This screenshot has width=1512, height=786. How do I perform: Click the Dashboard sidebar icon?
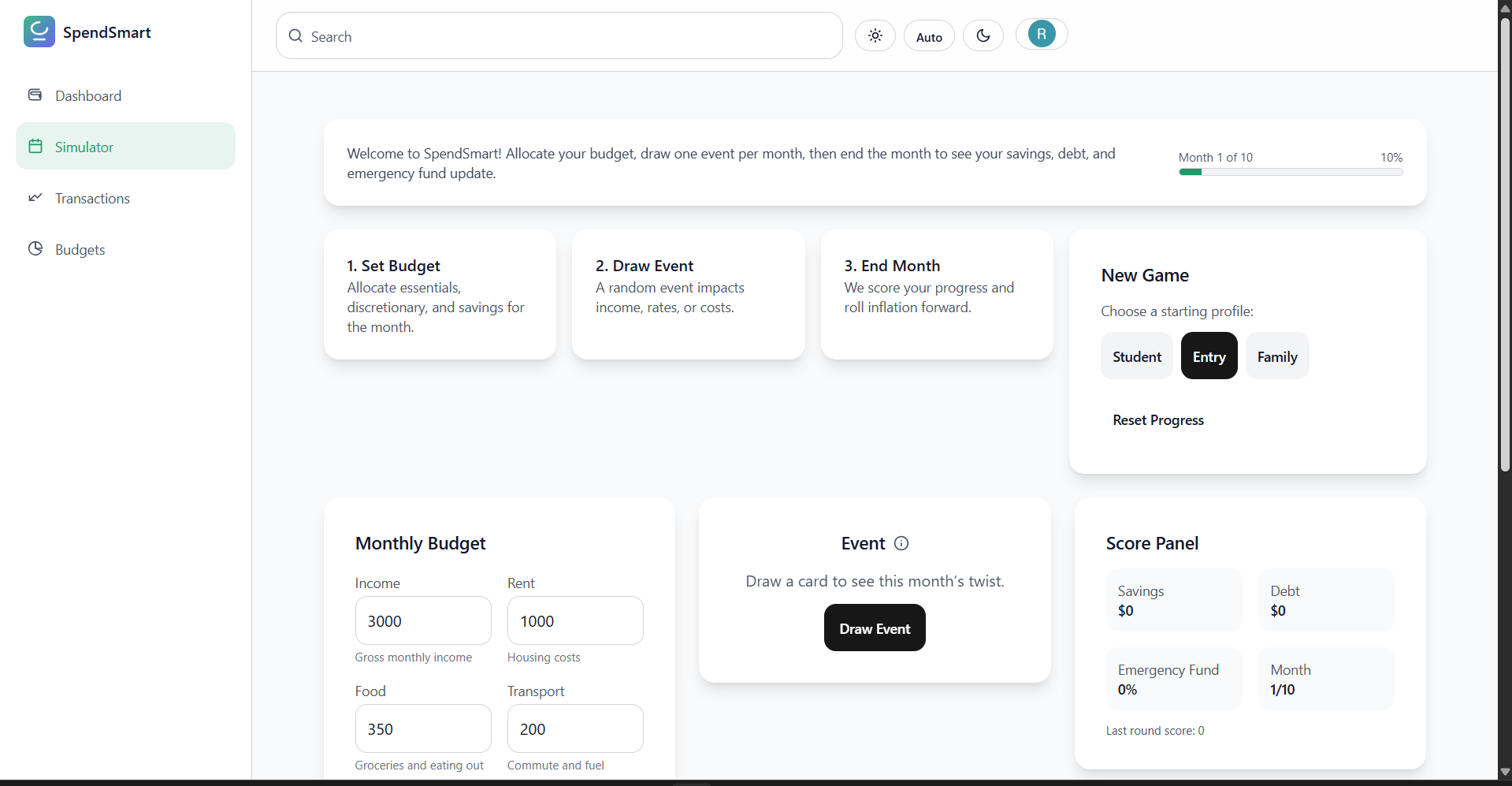click(35, 95)
